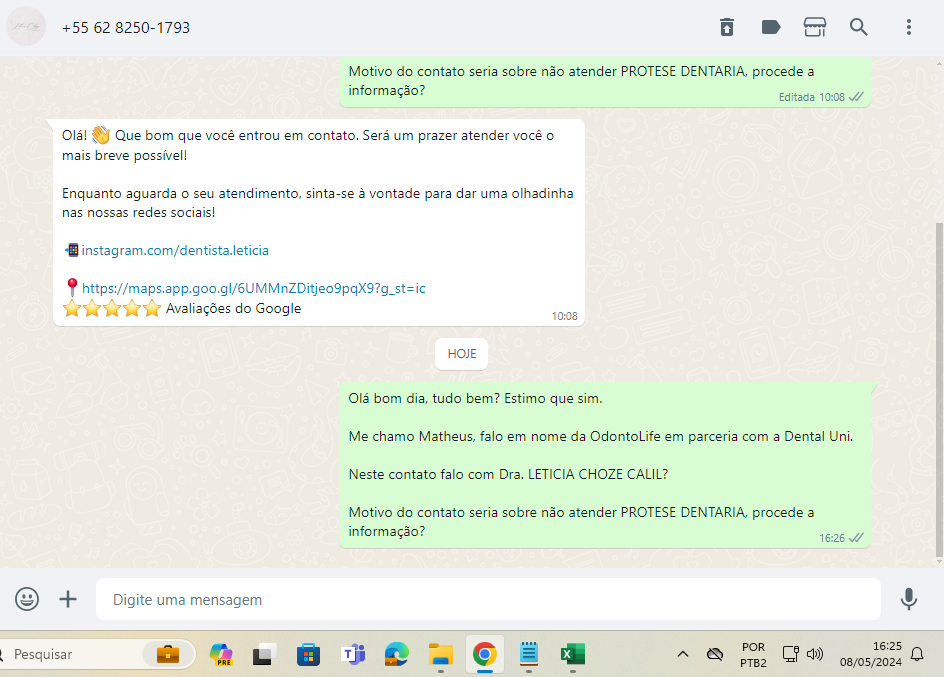Start voice message with microphone icon
This screenshot has height=677, width=944.
point(908,599)
